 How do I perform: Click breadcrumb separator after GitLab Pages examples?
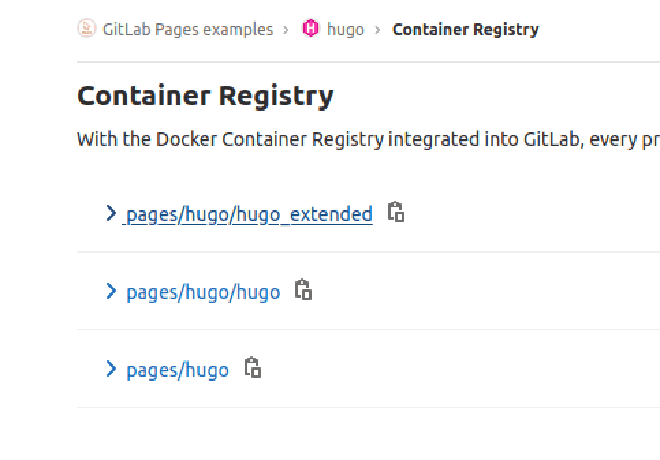286,30
